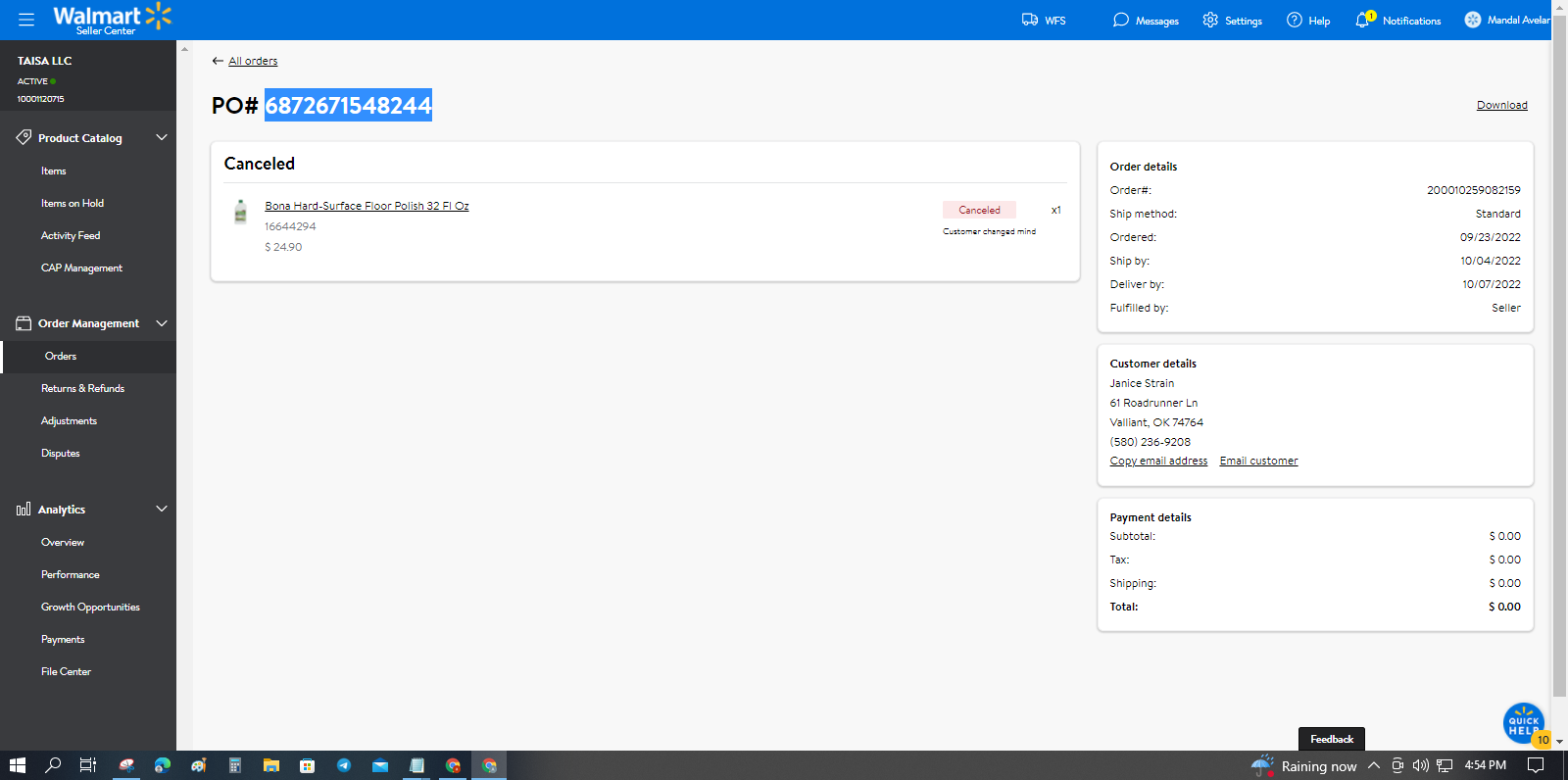The width and height of the screenshot is (1568, 780).
Task: Open the Mail app from taskbar
Action: [x=380, y=765]
